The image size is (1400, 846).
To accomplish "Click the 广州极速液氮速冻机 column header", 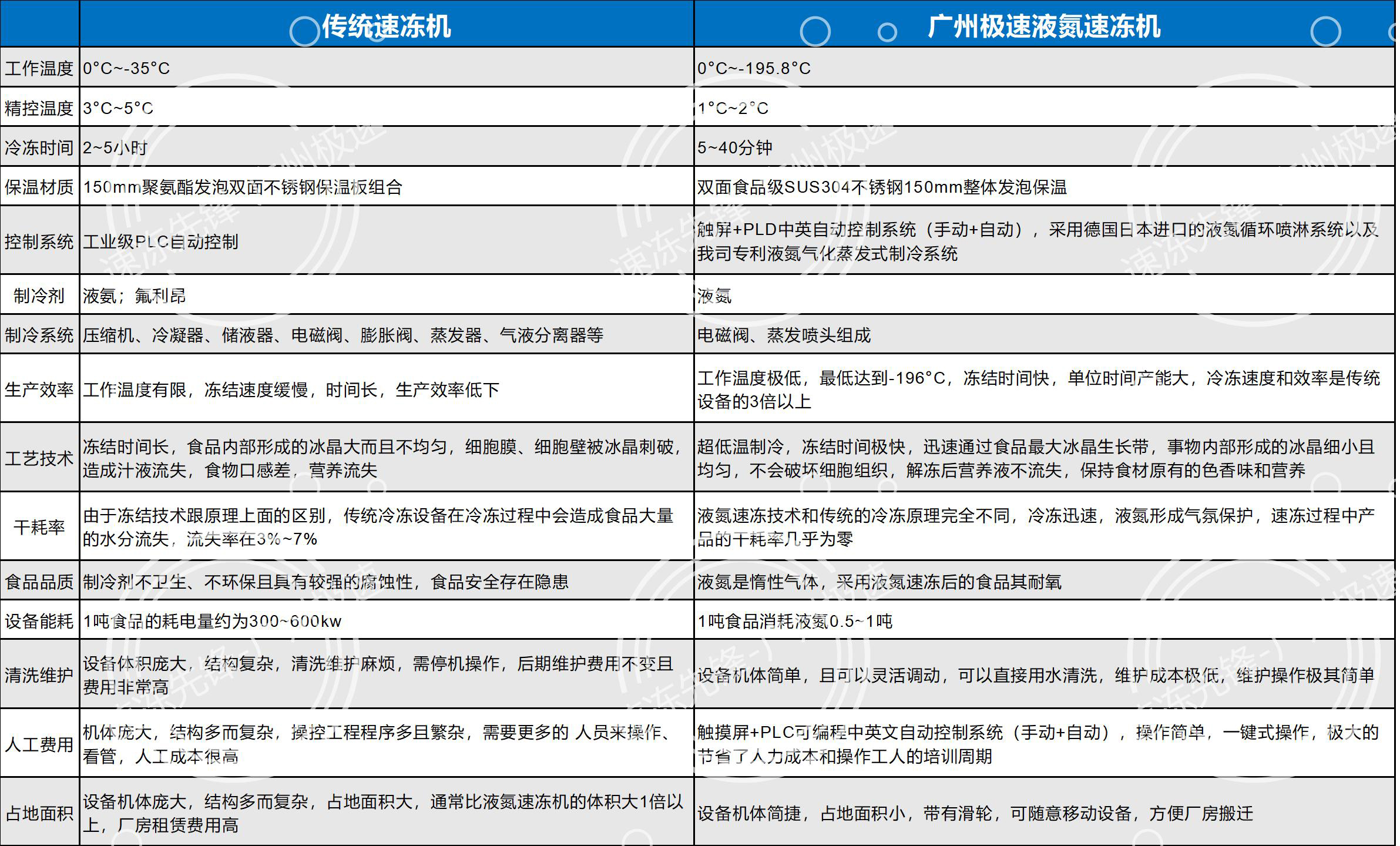I will coord(1044,23).
